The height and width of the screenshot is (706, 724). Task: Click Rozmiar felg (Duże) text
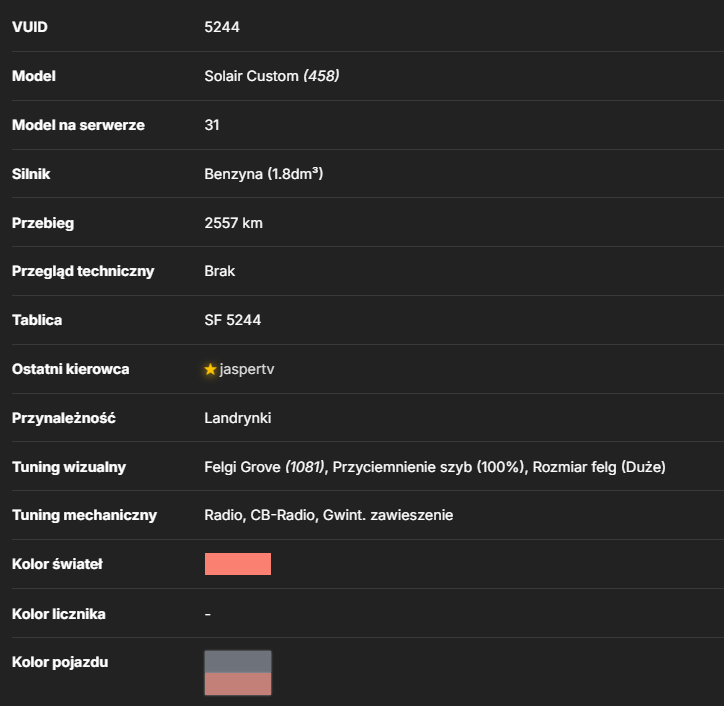pos(599,467)
